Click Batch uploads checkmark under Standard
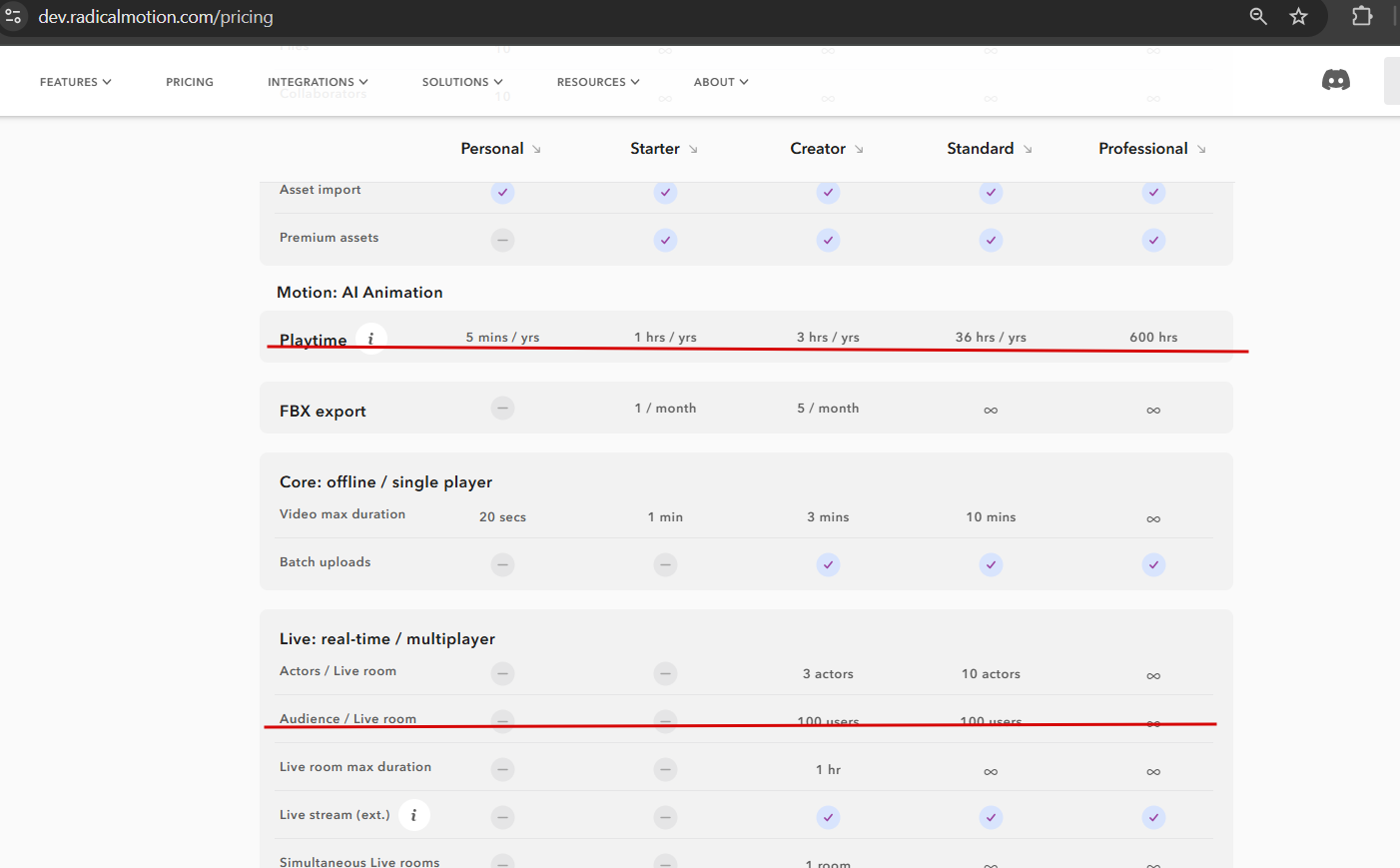The height and width of the screenshot is (868, 1400). pyautogui.click(x=991, y=564)
